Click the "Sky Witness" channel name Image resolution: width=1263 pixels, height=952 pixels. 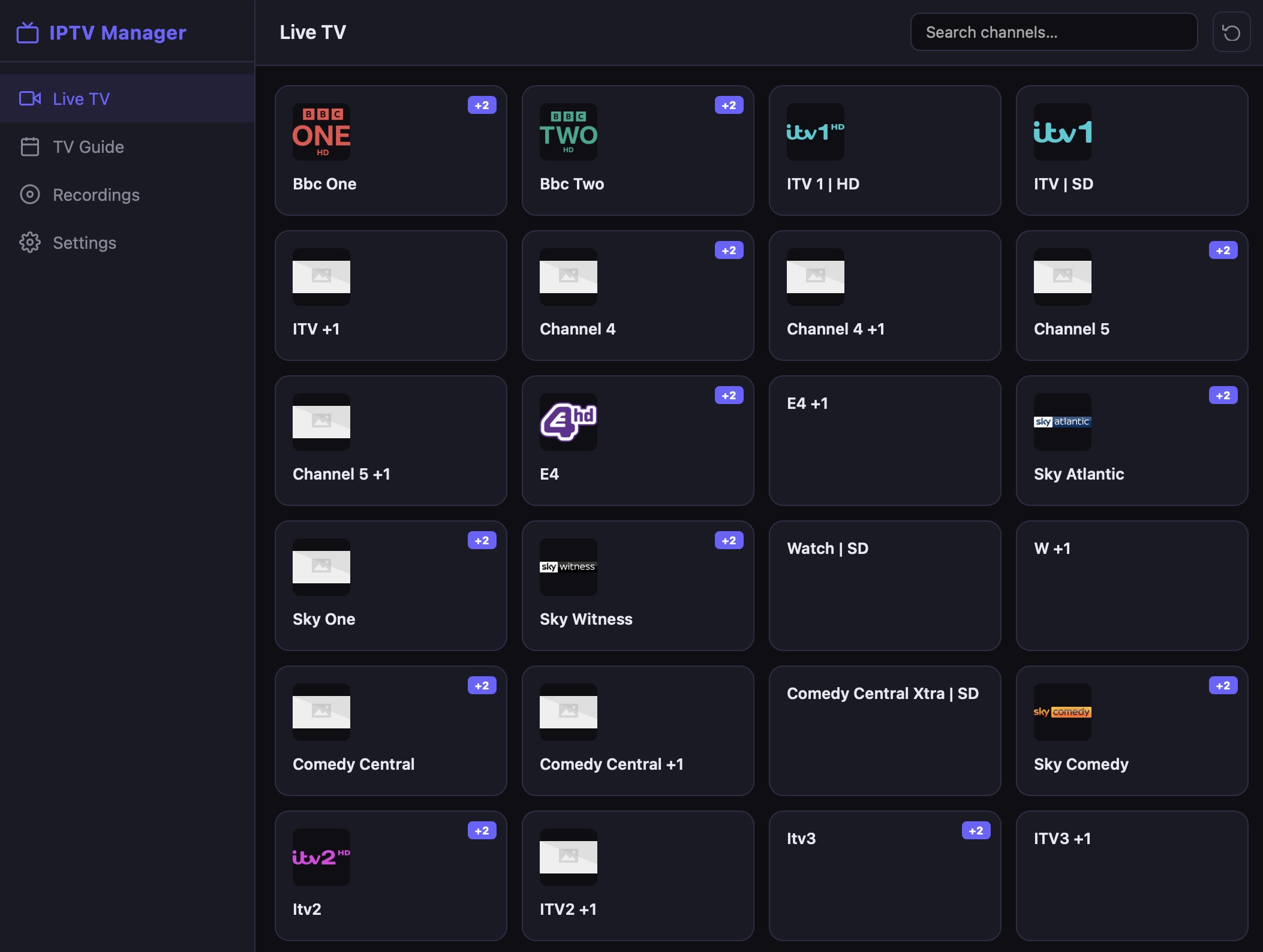[x=586, y=619]
